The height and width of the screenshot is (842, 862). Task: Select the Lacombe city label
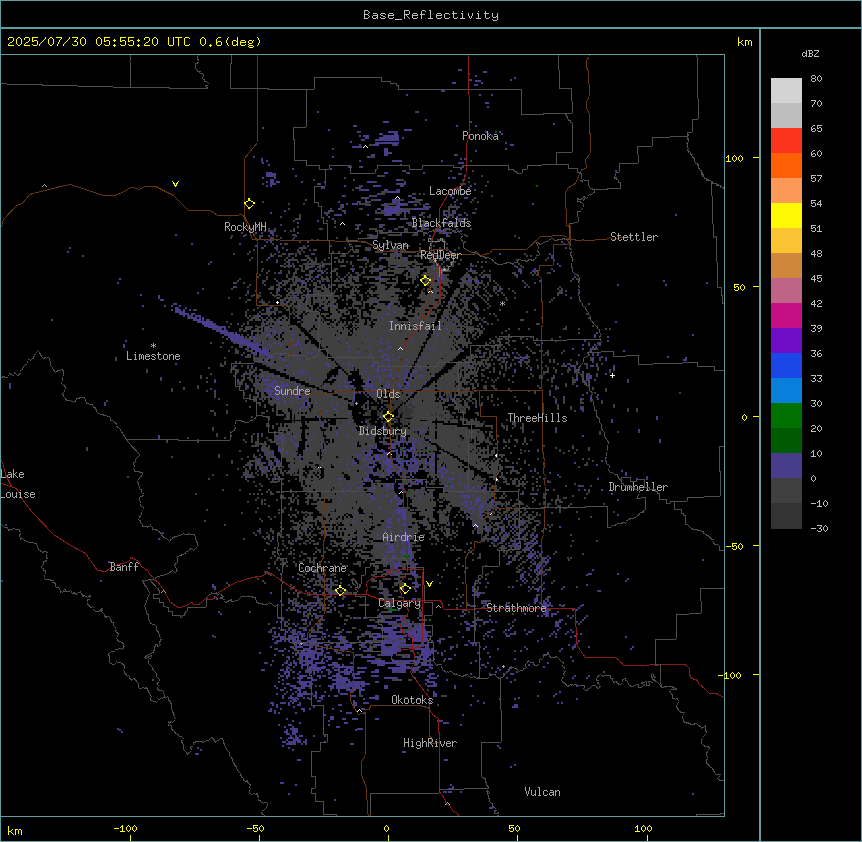point(450,191)
